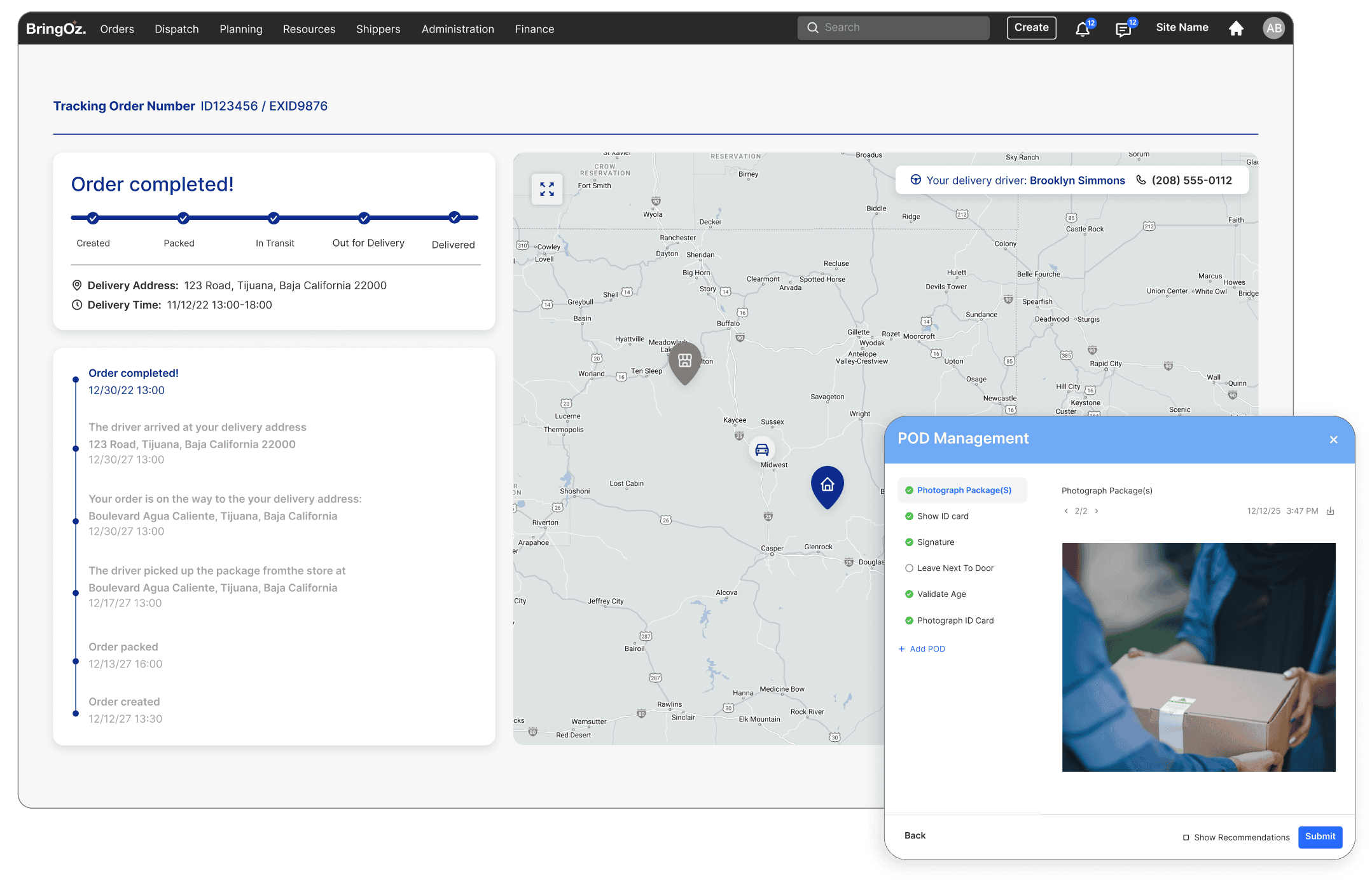This screenshot has height=883, width=1372.
Task: Select the Show ID card step
Action: pyautogui.click(x=937, y=516)
